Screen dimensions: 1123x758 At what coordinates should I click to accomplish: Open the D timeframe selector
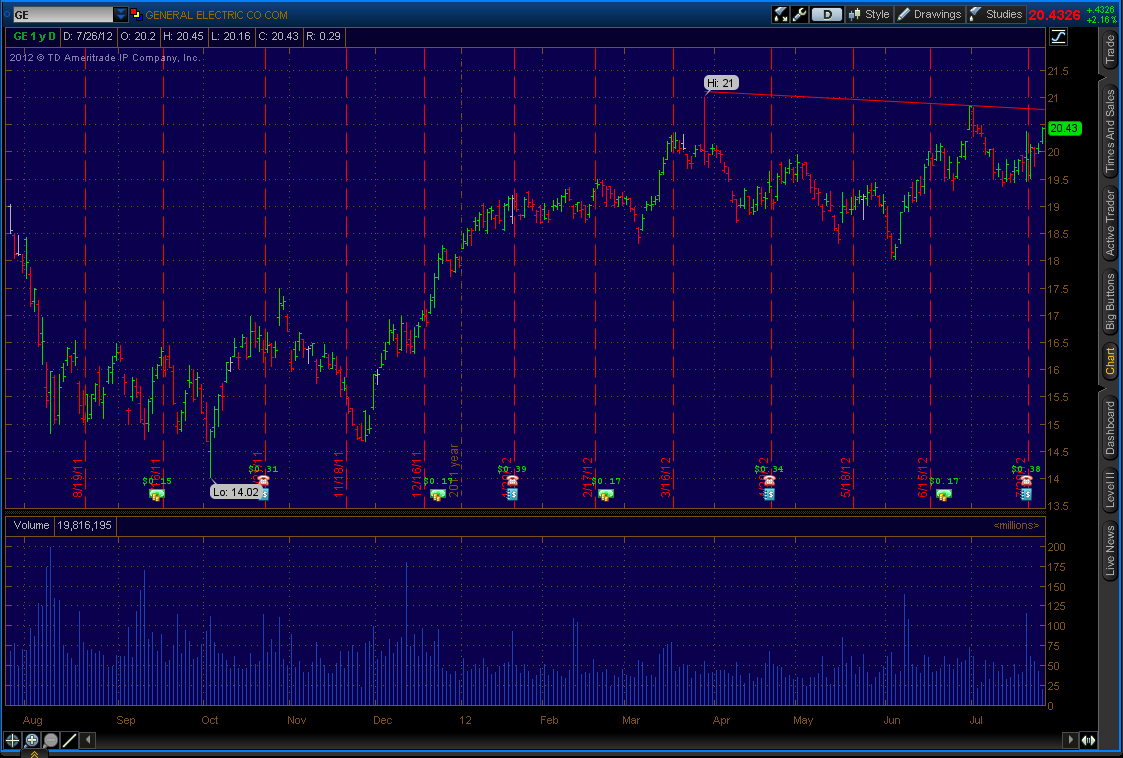(x=826, y=14)
